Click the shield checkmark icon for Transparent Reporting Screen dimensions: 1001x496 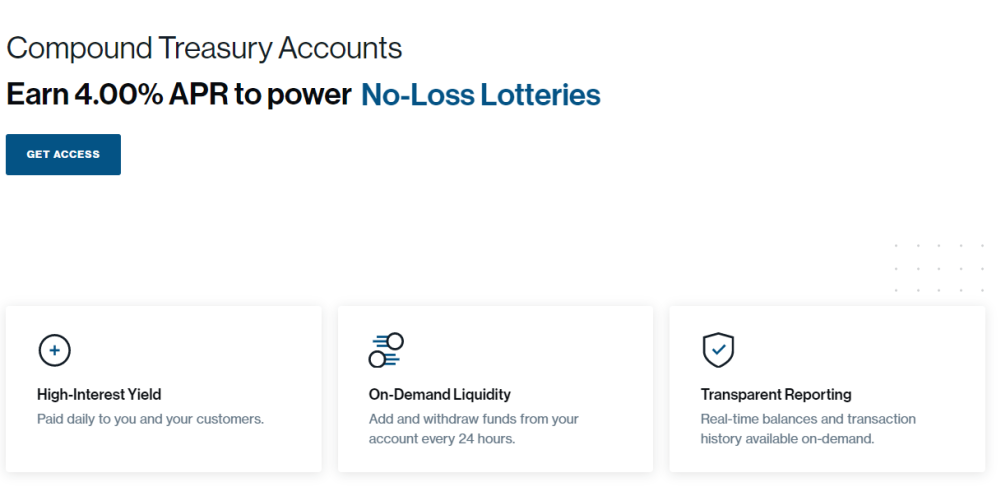coord(718,350)
